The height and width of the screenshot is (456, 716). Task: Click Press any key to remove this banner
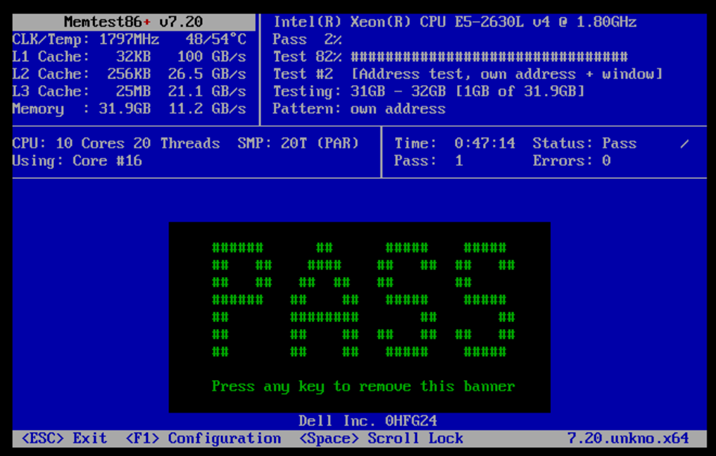[x=363, y=387]
